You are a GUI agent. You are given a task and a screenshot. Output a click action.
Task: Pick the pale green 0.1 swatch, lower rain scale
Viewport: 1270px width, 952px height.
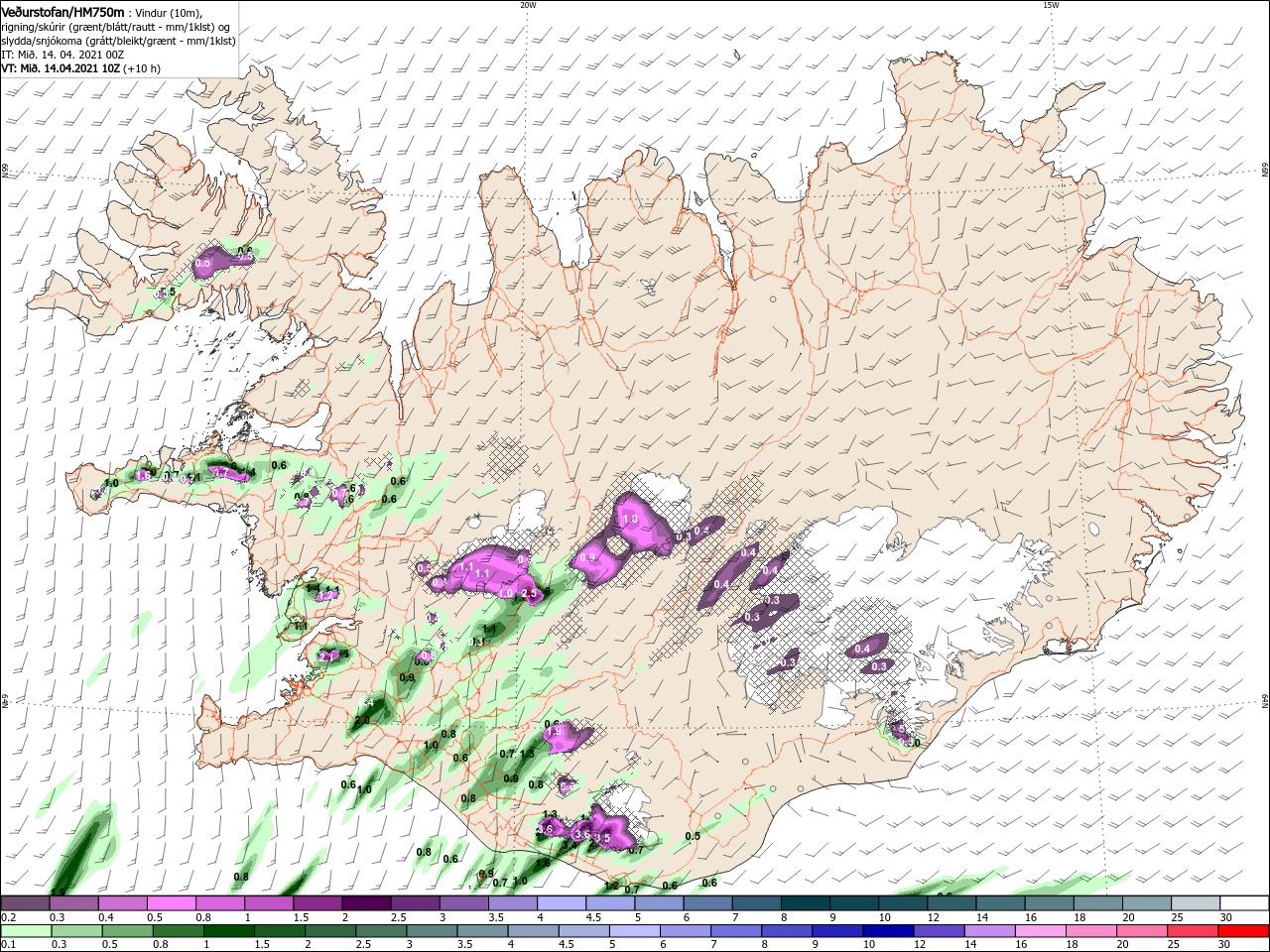pos(26,931)
